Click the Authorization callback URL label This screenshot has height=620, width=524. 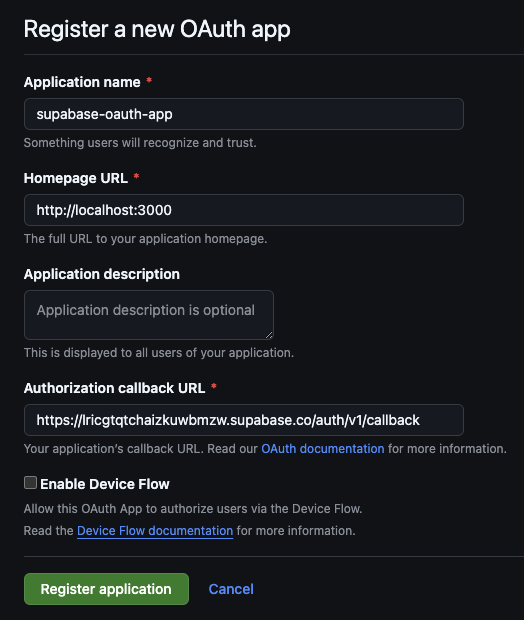coord(115,388)
